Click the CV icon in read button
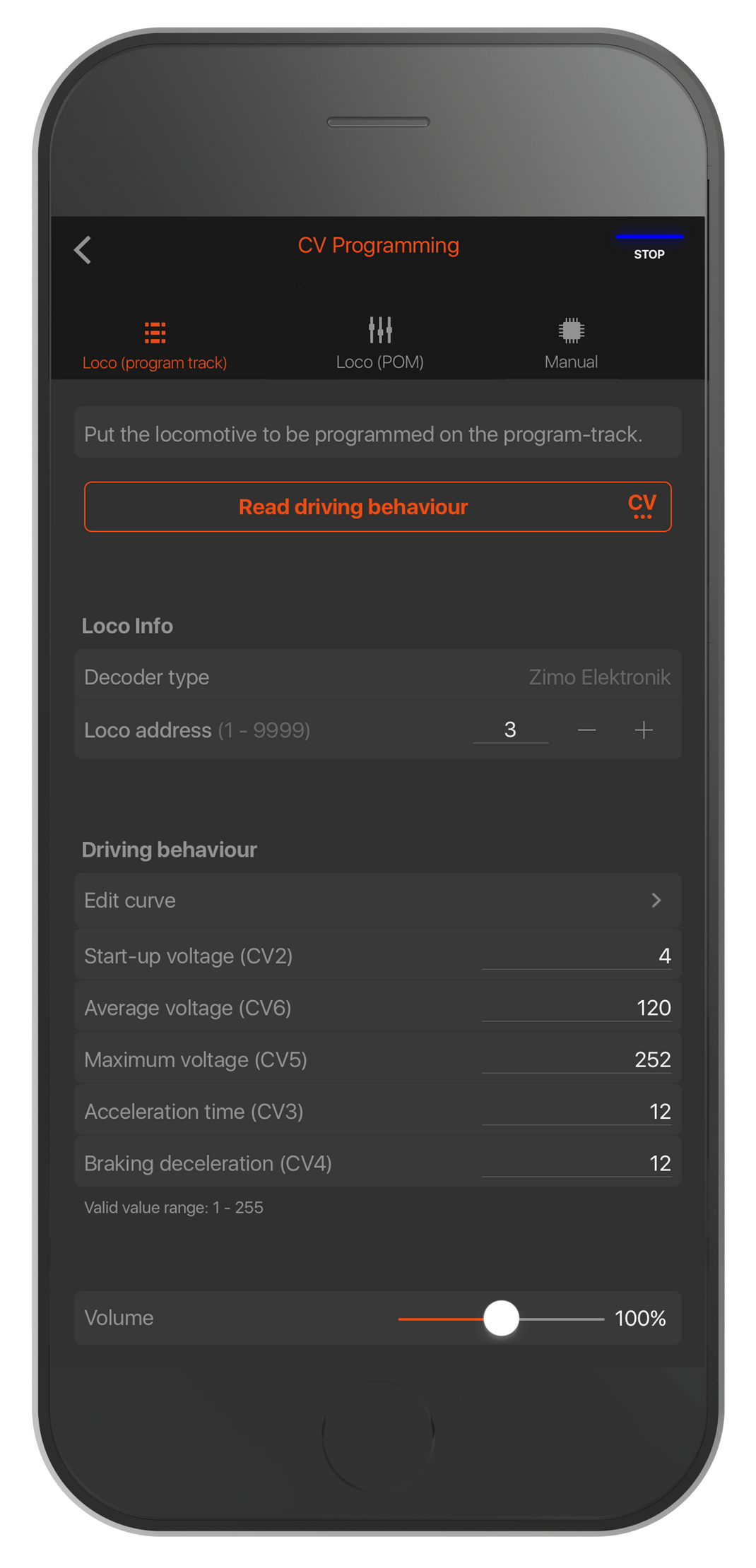The width and height of the screenshot is (756, 1568). (x=642, y=506)
